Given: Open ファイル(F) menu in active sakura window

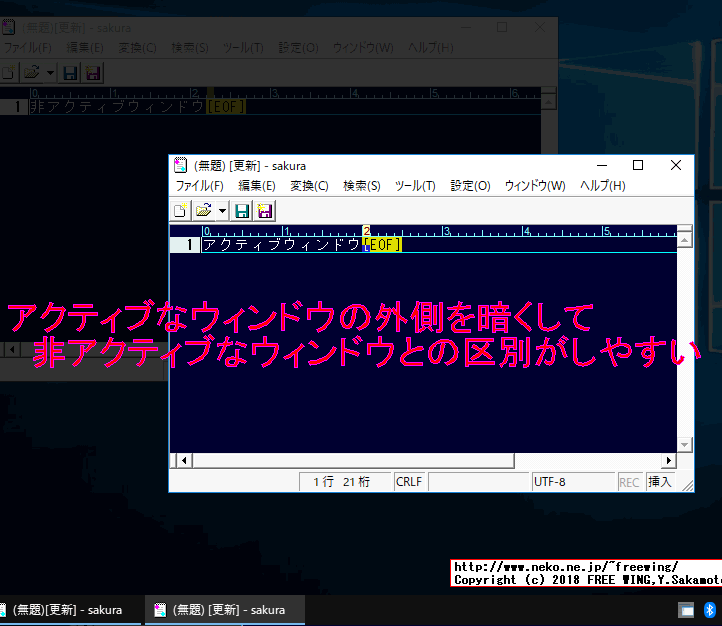Looking at the screenshot, I should [x=199, y=186].
